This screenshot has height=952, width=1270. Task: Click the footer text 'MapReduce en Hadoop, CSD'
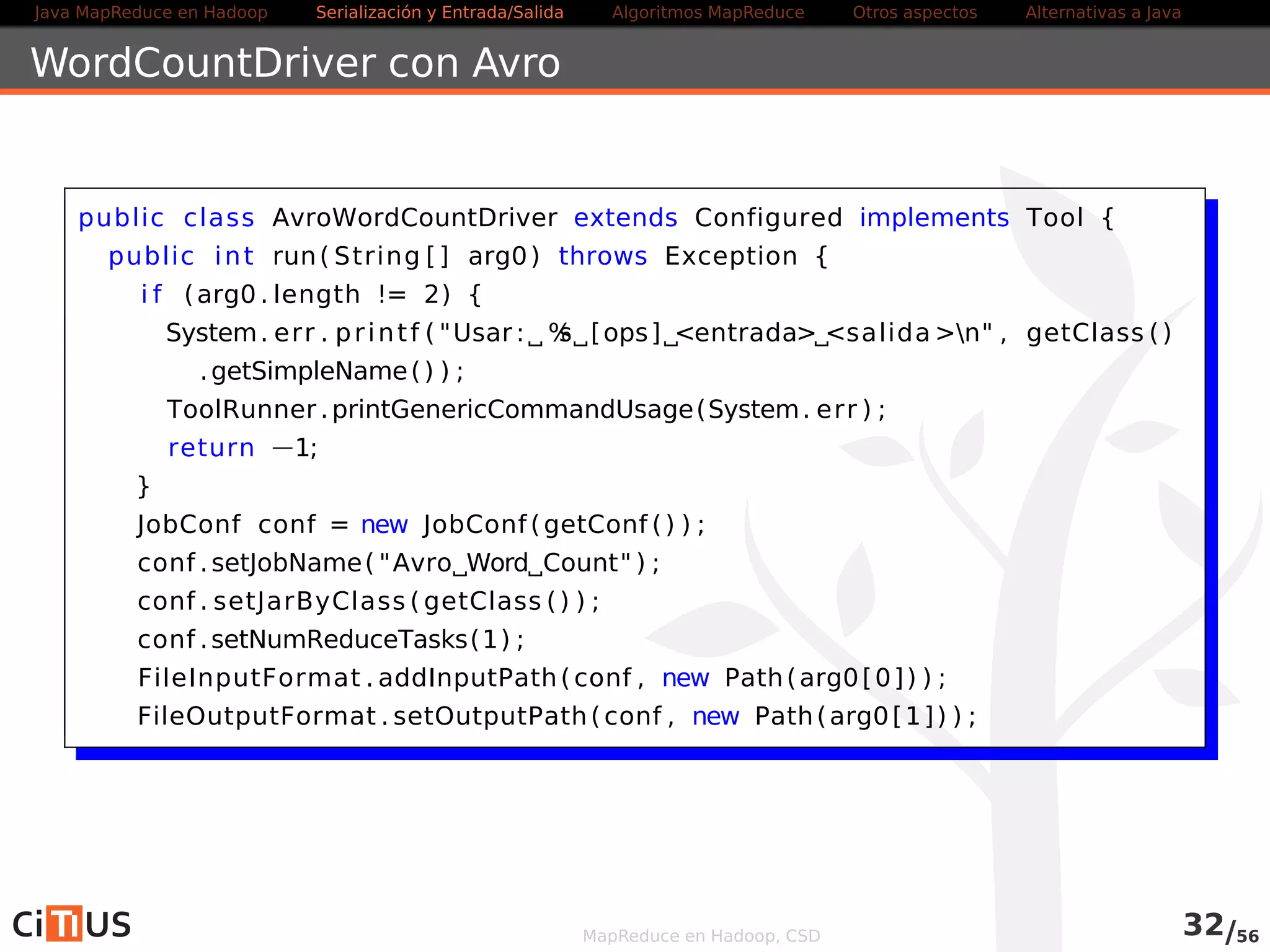(701, 936)
